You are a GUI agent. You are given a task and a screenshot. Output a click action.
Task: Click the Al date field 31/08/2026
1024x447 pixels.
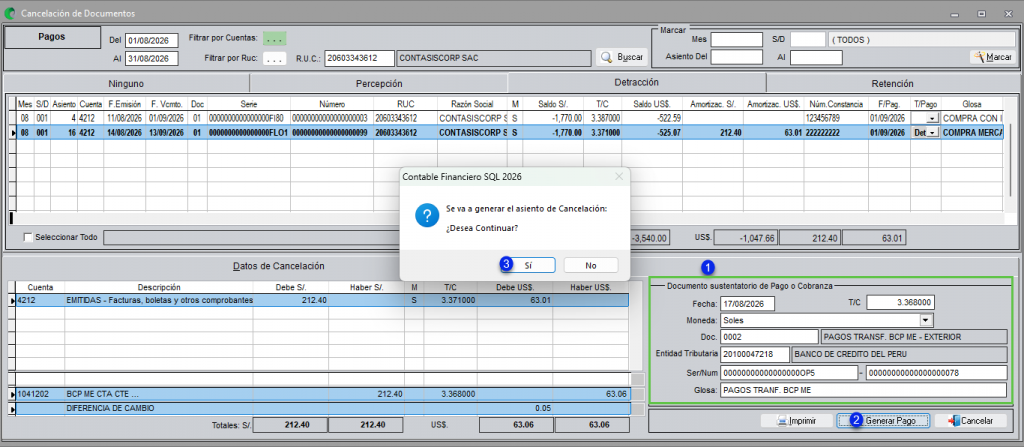[152, 59]
